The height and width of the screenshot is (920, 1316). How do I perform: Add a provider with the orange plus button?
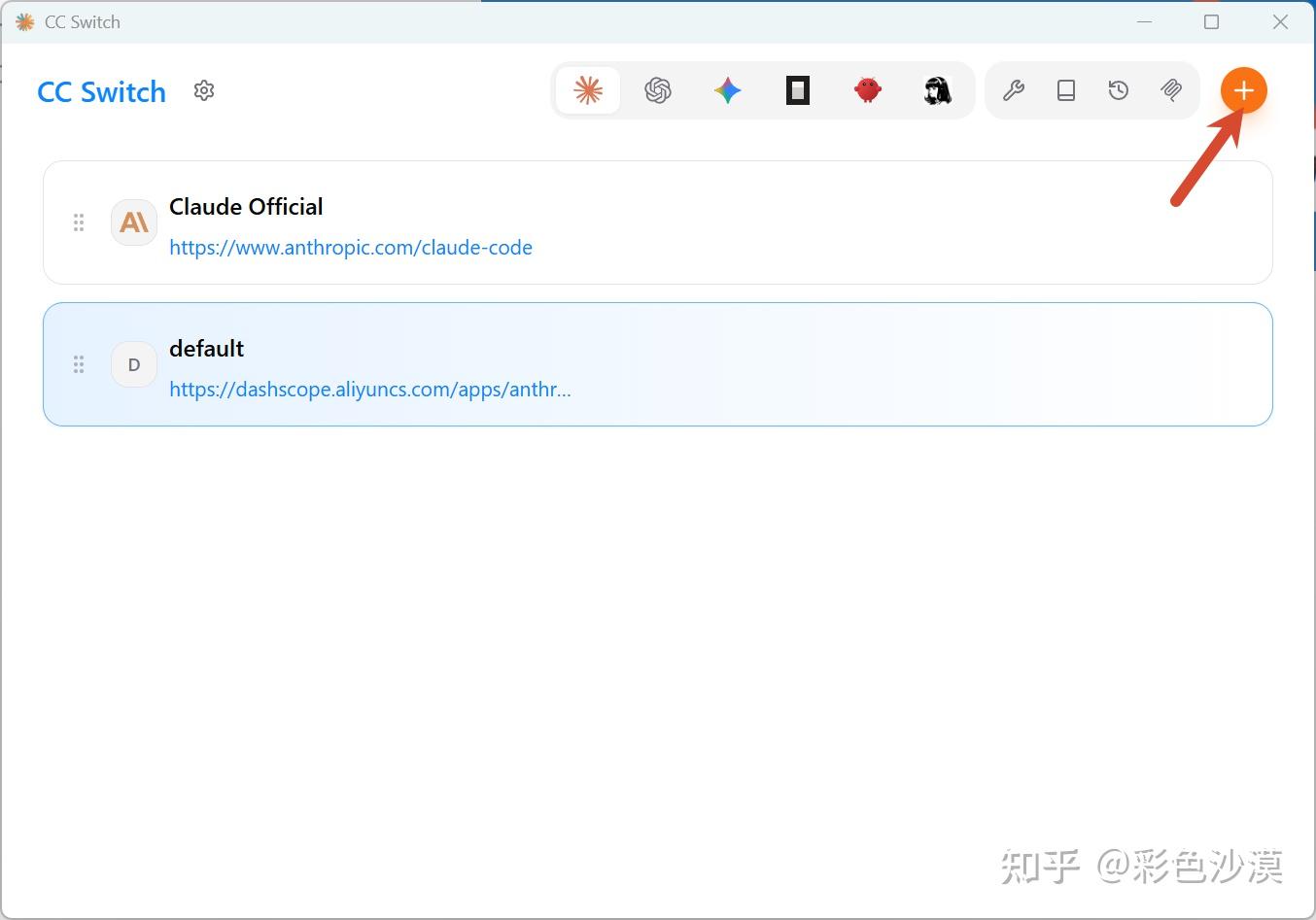(1244, 91)
